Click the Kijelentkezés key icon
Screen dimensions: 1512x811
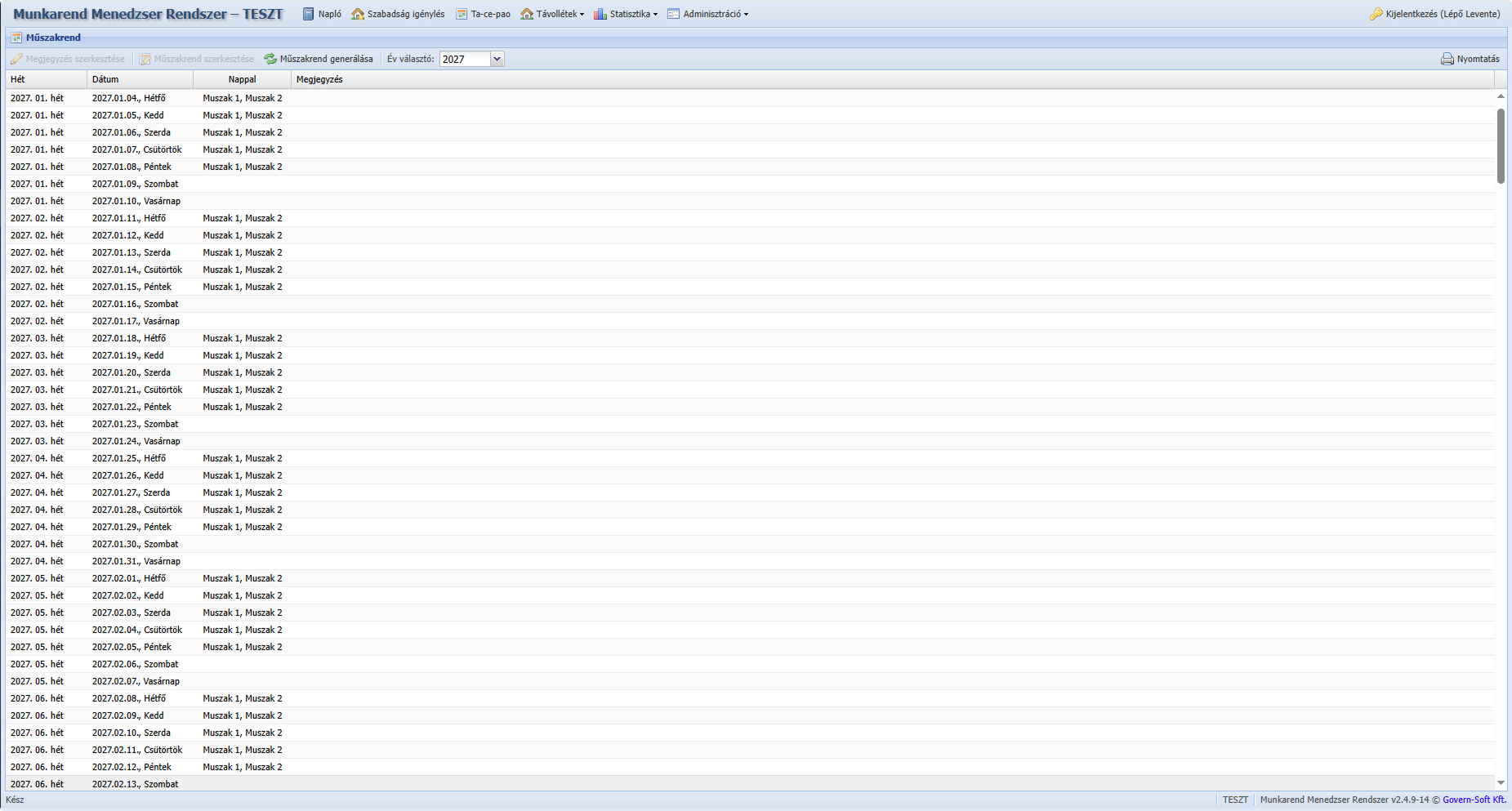click(x=1376, y=14)
